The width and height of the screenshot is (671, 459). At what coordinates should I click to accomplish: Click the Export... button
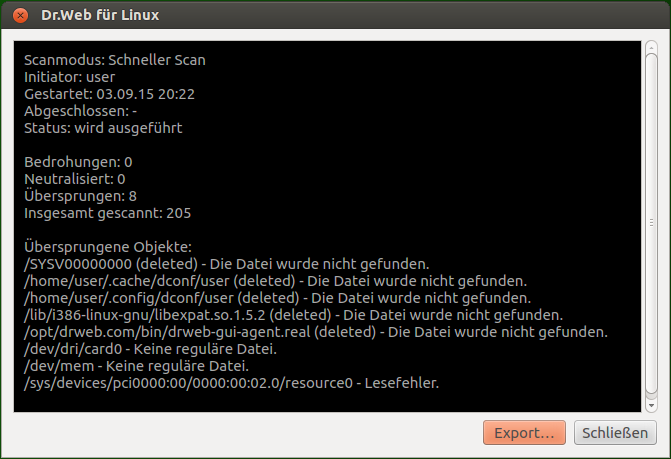tap(524, 432)
